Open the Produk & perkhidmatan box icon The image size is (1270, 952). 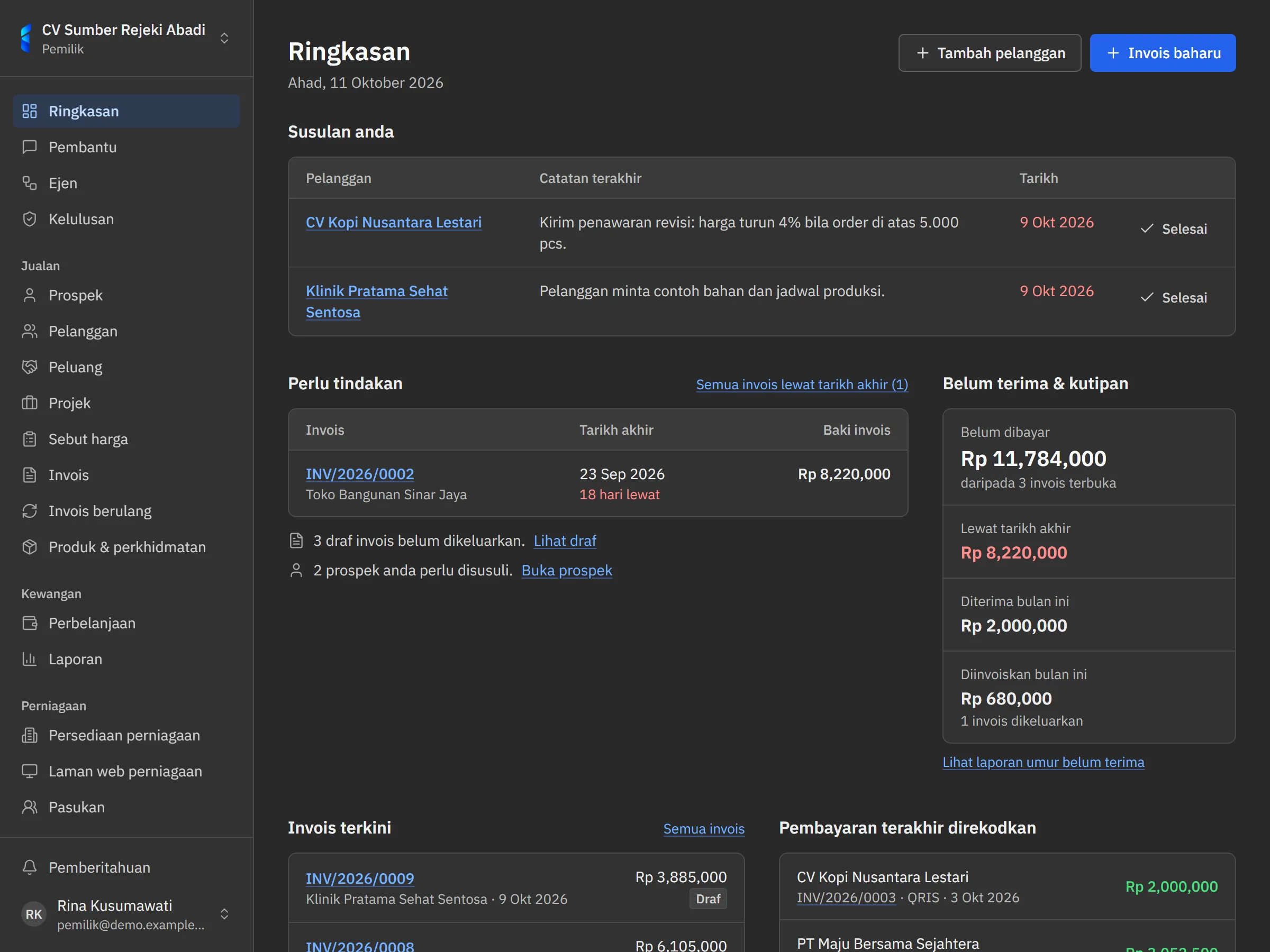29,547
